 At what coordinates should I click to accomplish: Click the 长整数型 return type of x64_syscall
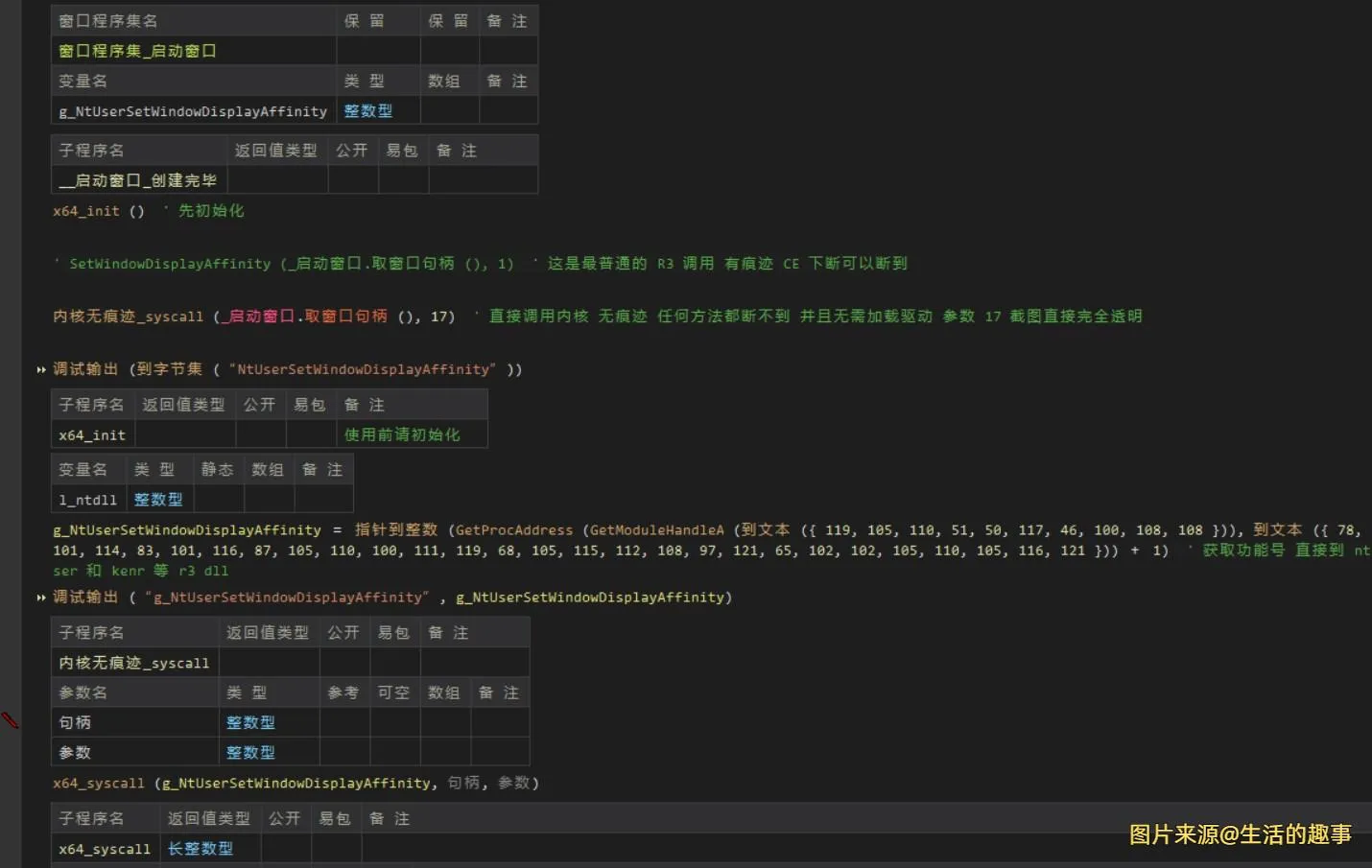(x=201, y=848)
